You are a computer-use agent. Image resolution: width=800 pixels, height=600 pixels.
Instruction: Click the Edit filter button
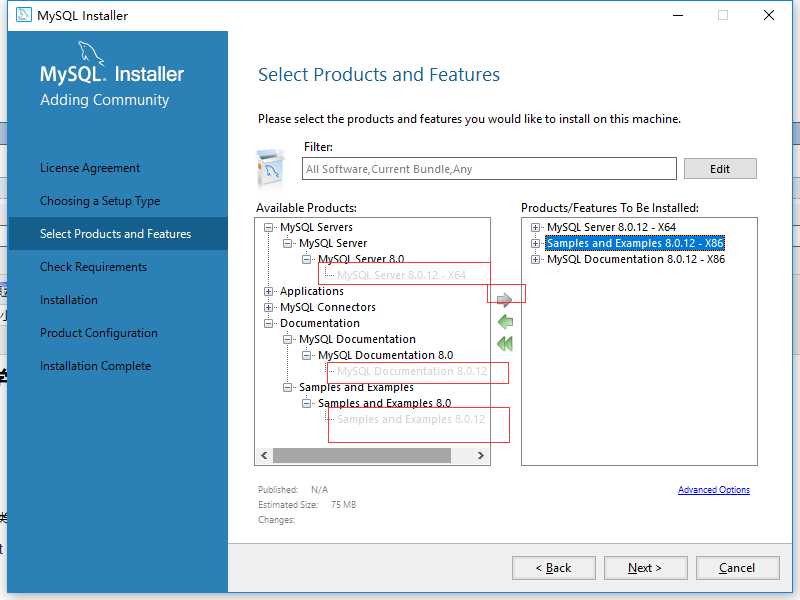(x=720, y=169)
